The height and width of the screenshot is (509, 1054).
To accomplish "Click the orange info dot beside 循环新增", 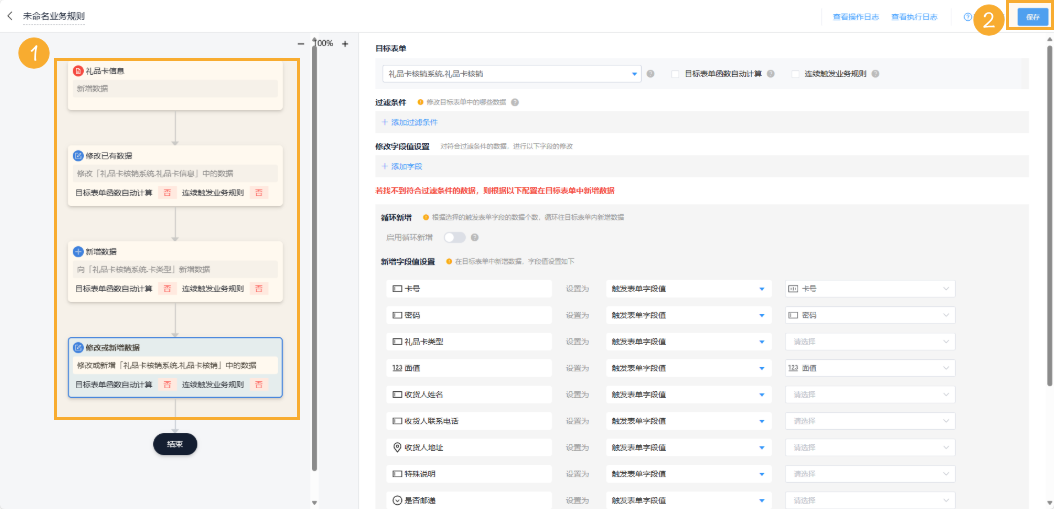I will 425,217.
